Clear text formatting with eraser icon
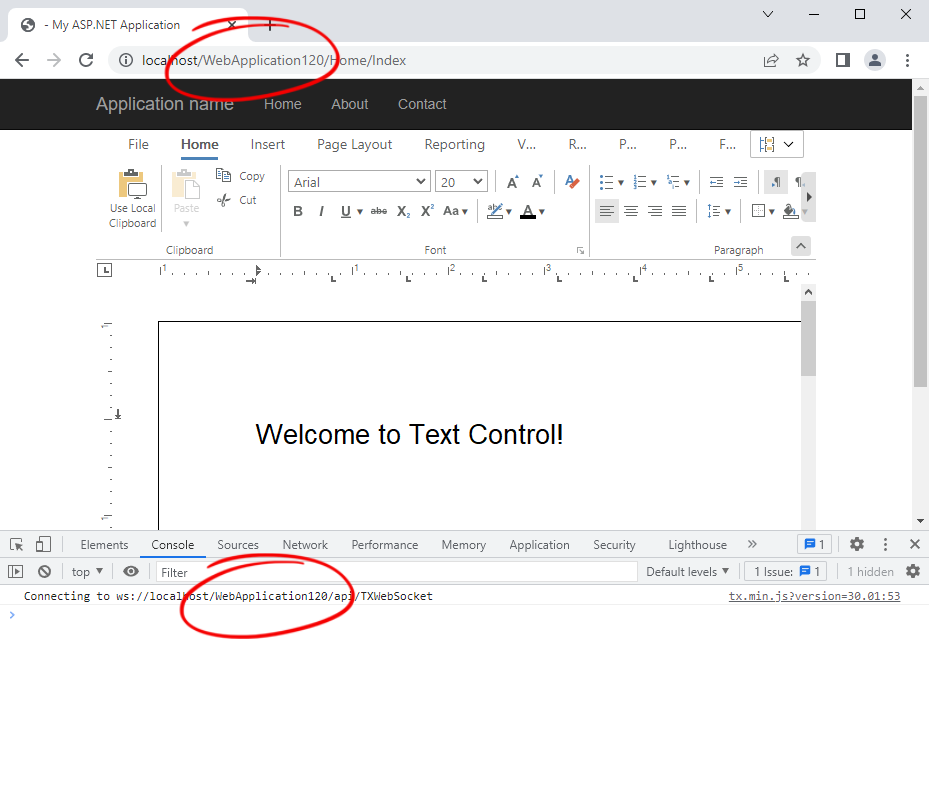This screenshot has height=790, width=929. tap(572, 182)
